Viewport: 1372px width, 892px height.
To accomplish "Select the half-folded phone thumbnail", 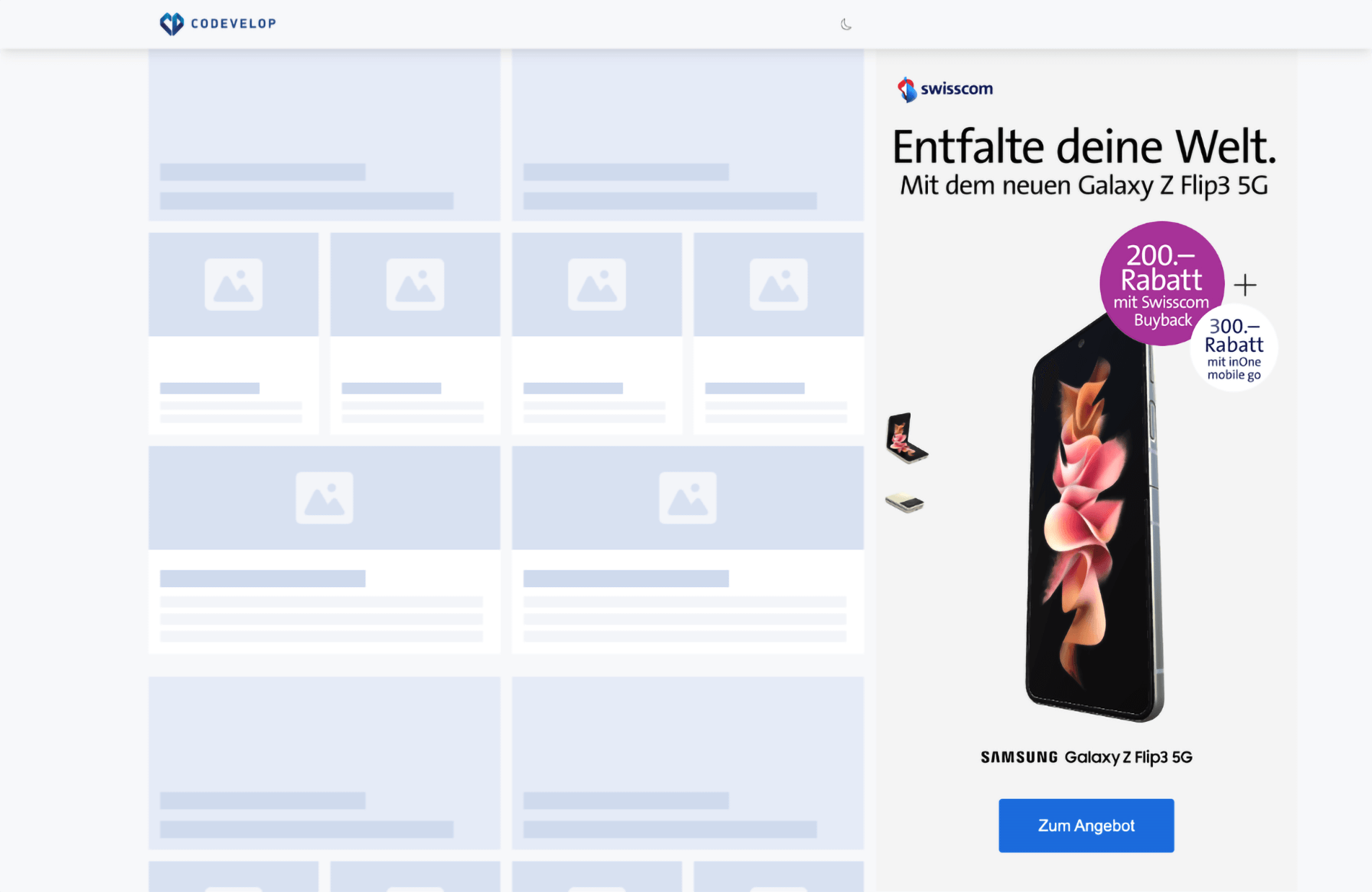I will [906, 438].
